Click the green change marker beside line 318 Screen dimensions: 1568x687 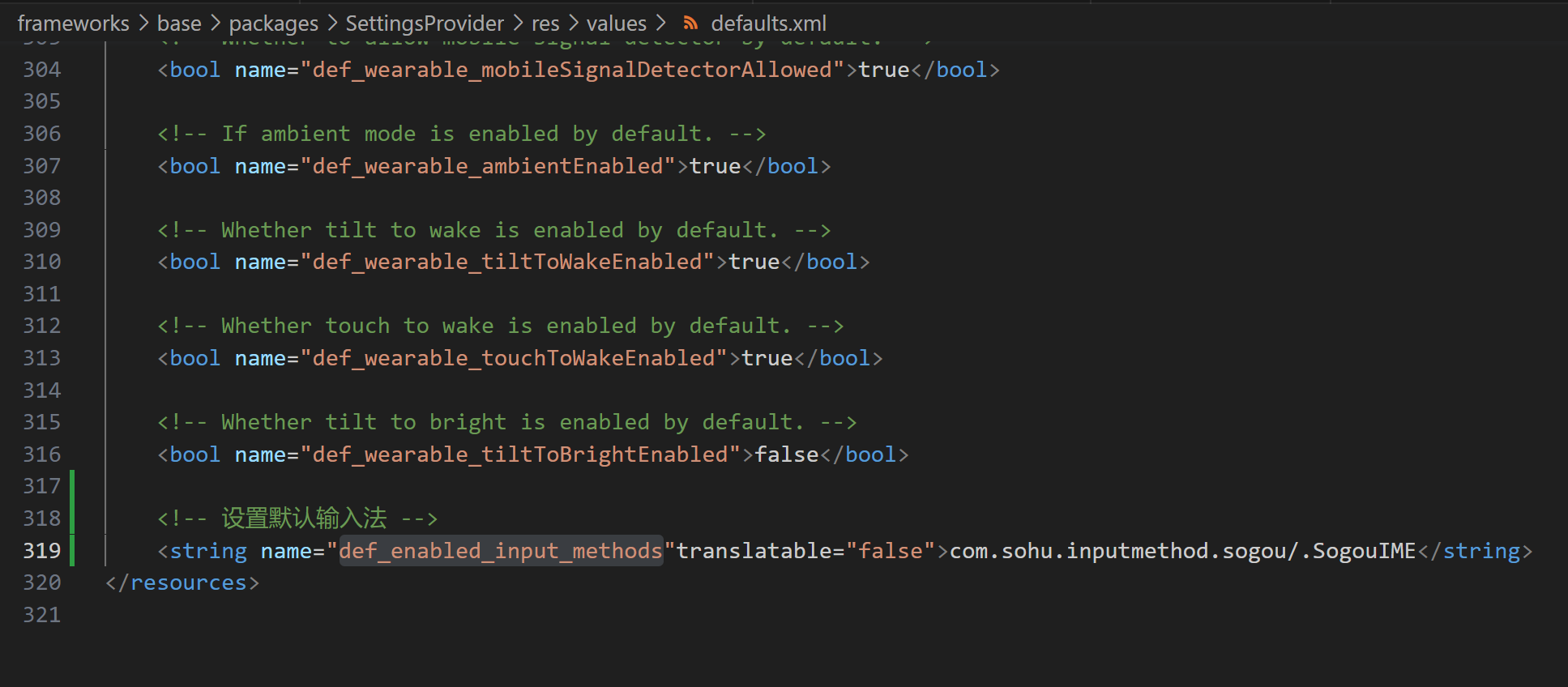coord(72,518)
